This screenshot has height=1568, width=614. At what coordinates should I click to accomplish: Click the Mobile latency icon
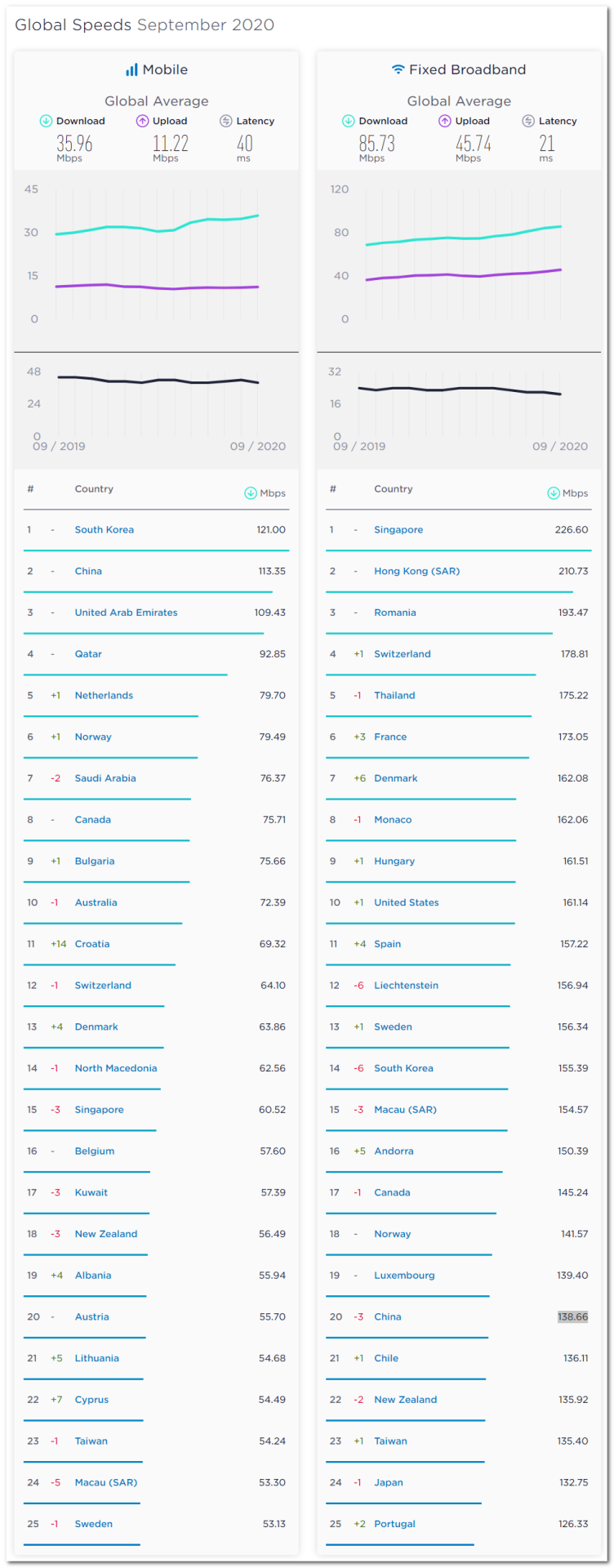point(225,121)
